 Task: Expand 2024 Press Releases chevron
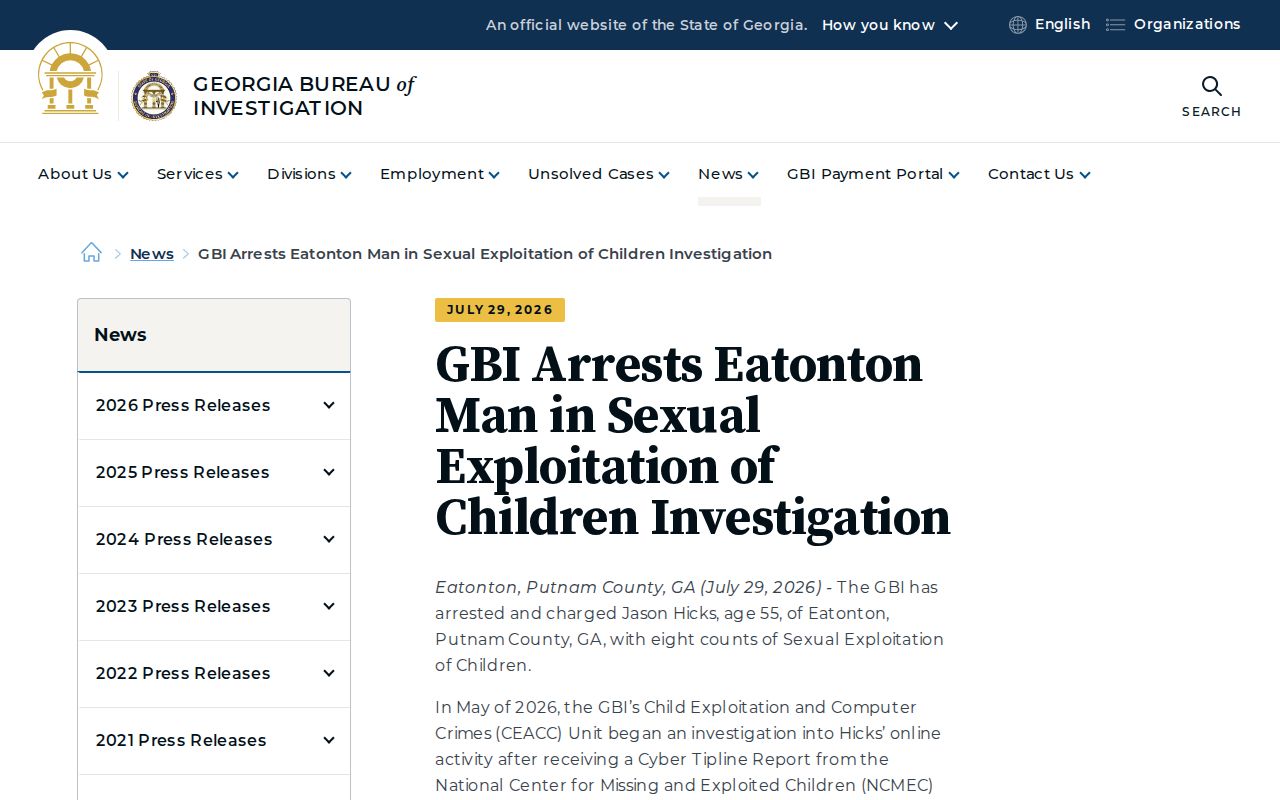(328, 539)
